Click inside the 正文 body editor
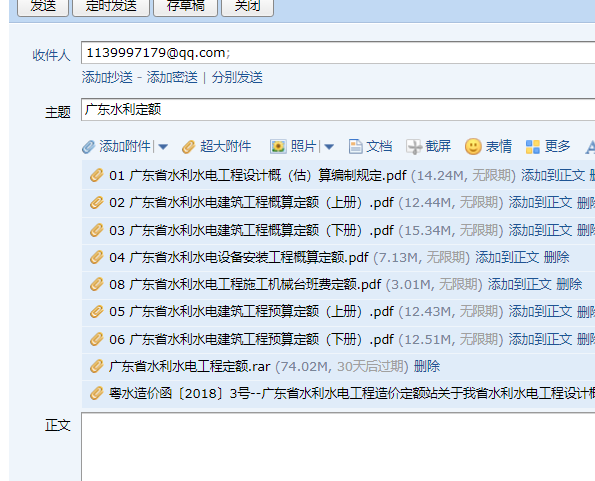595x481 pixels. coord(338,447)
